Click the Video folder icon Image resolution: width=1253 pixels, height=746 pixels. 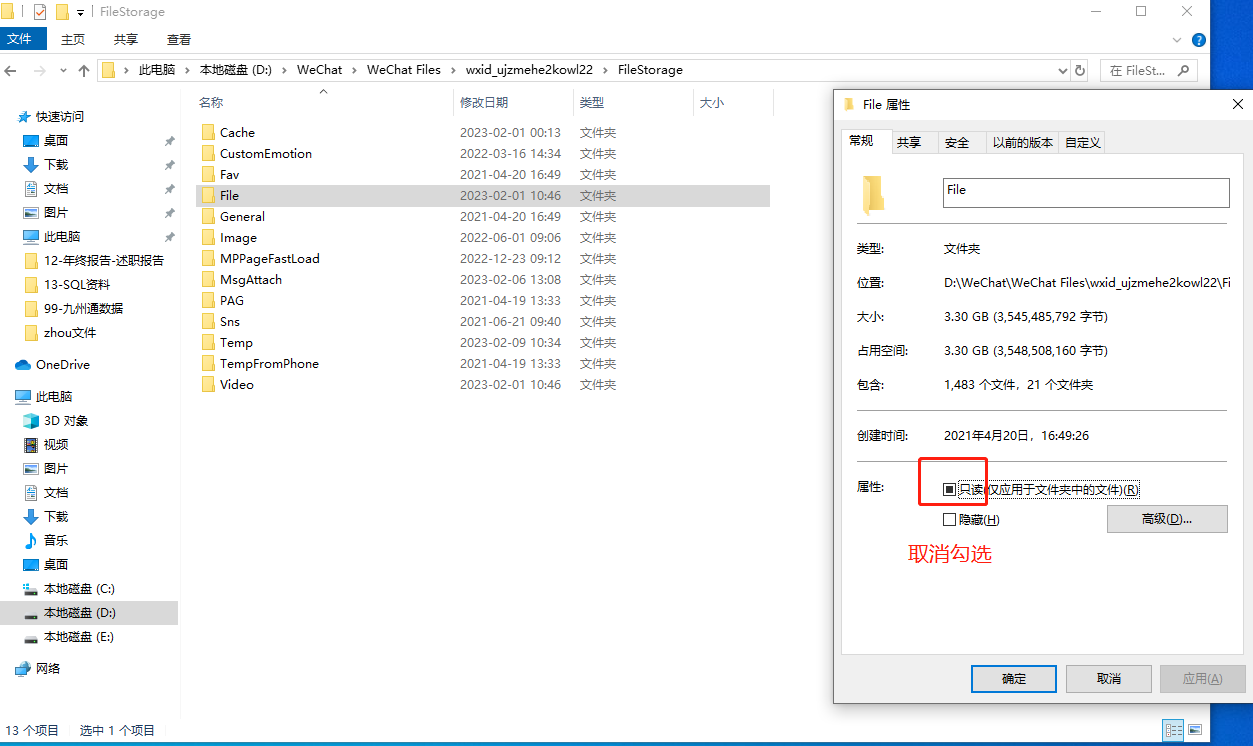pos(208,384)
